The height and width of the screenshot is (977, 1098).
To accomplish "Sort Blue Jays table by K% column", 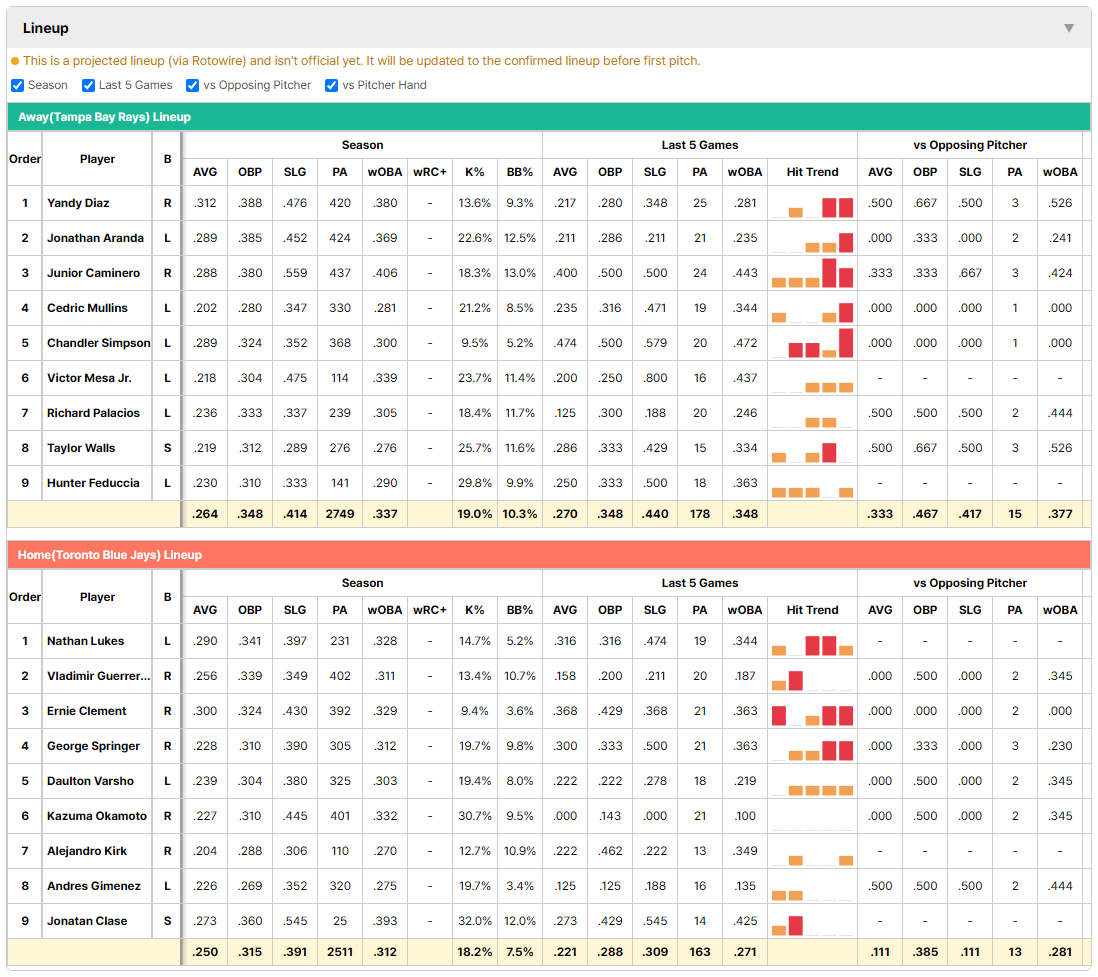I will [x=475, y=610].
